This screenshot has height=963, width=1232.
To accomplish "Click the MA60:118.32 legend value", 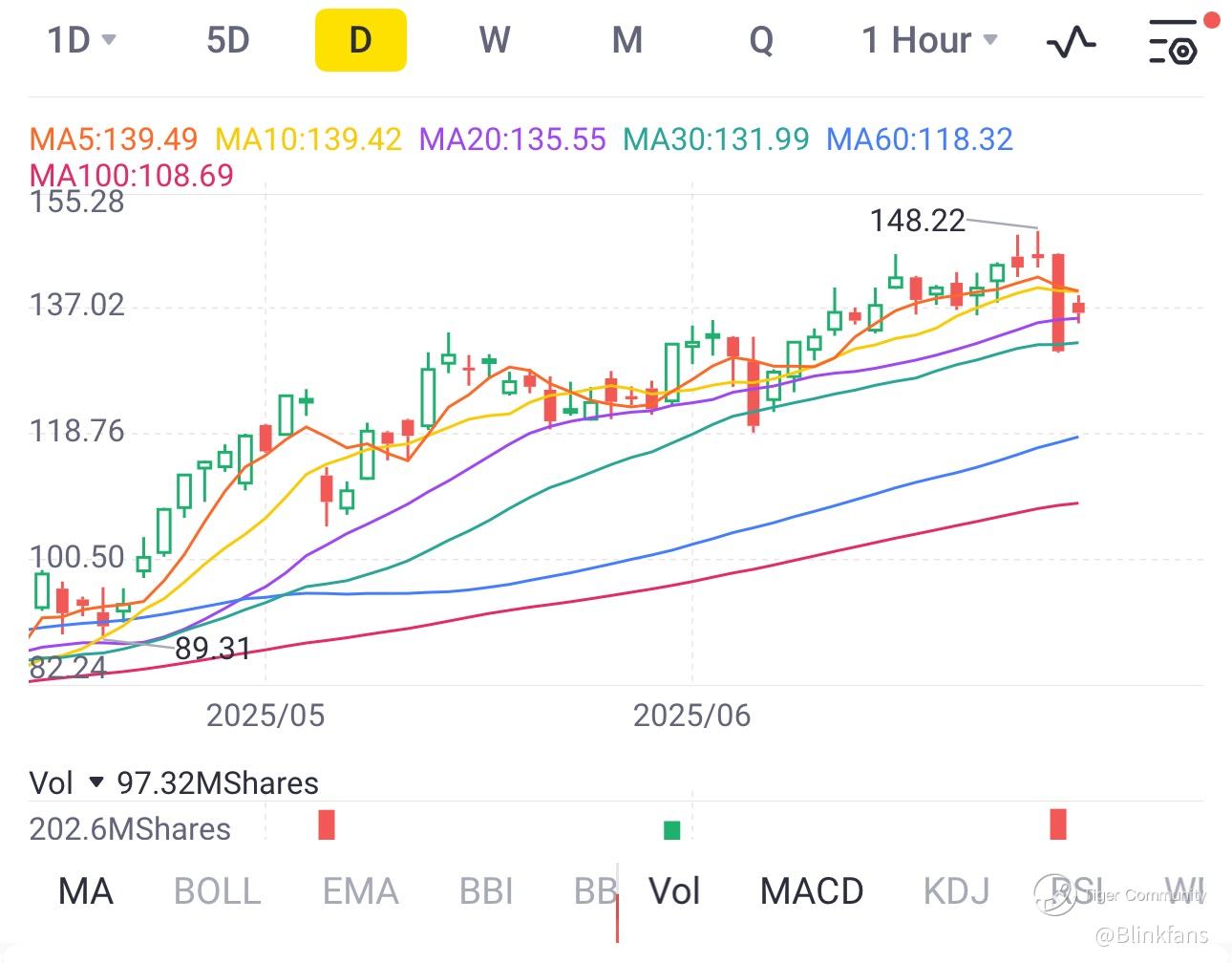I will pos(920,139).
